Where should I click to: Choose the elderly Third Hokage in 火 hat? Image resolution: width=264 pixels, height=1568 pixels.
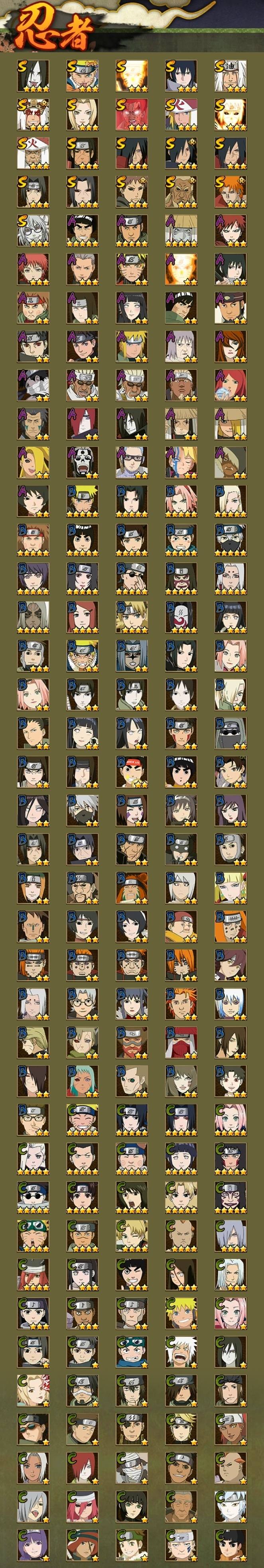[33, 153]
